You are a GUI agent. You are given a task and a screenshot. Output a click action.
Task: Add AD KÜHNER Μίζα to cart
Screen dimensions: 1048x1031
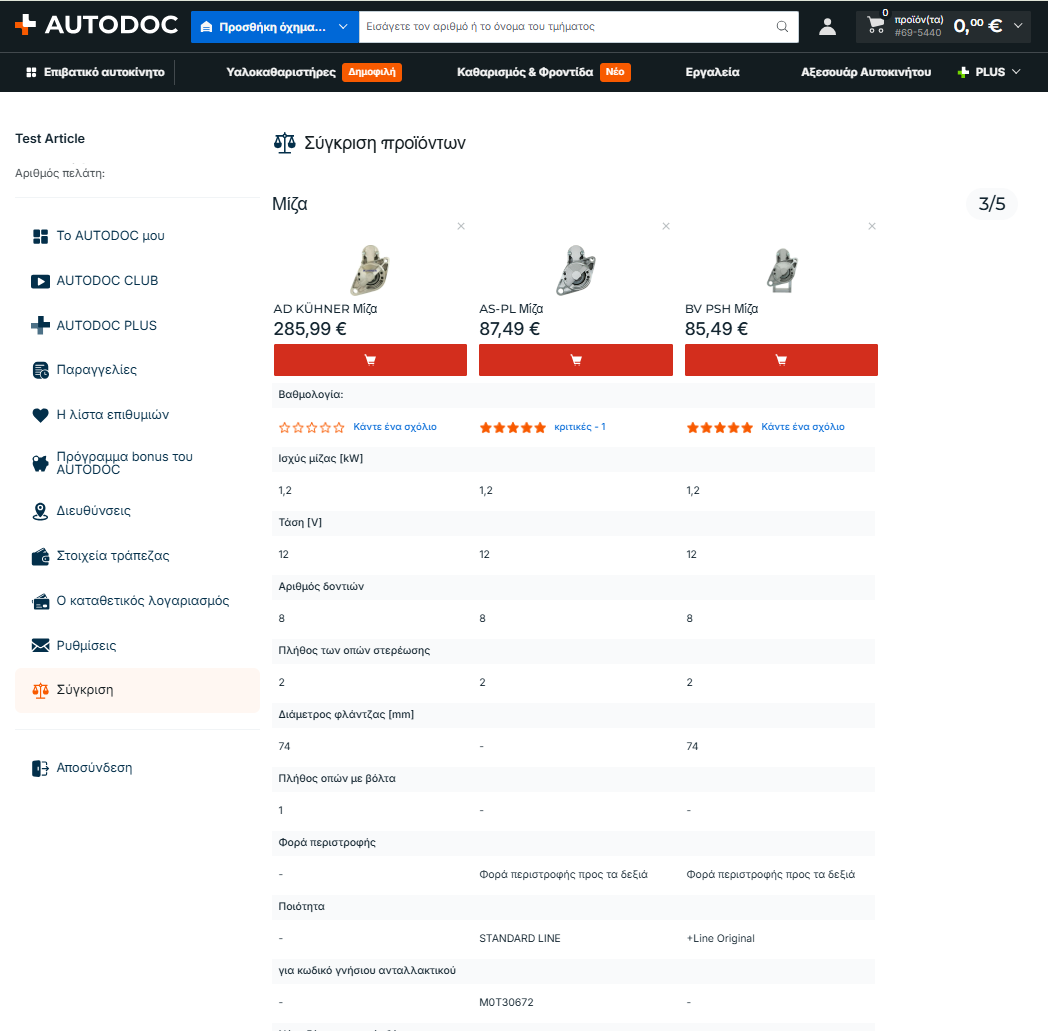coord(370,360)
